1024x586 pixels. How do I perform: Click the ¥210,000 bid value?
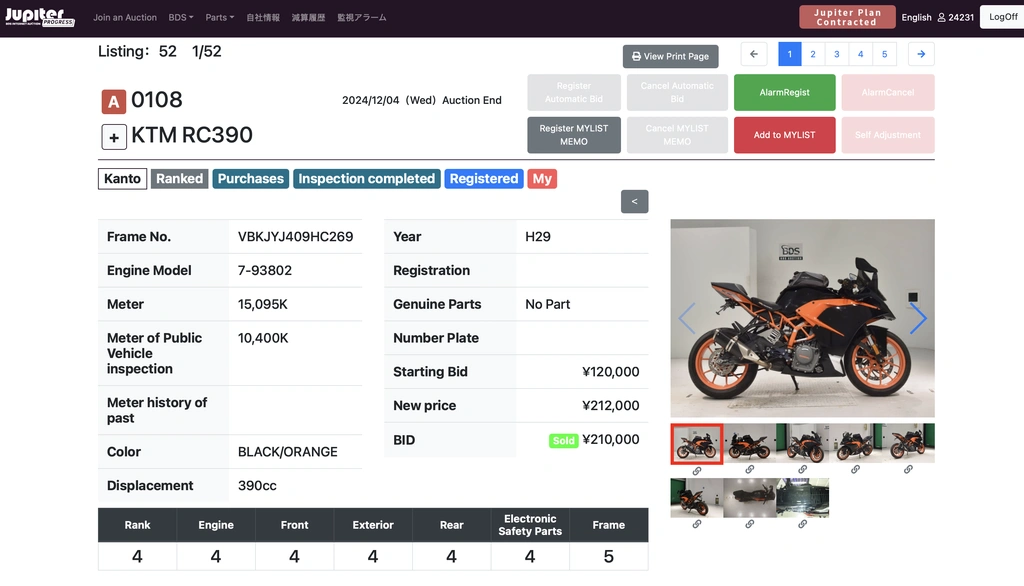click(x=611, y=440)
